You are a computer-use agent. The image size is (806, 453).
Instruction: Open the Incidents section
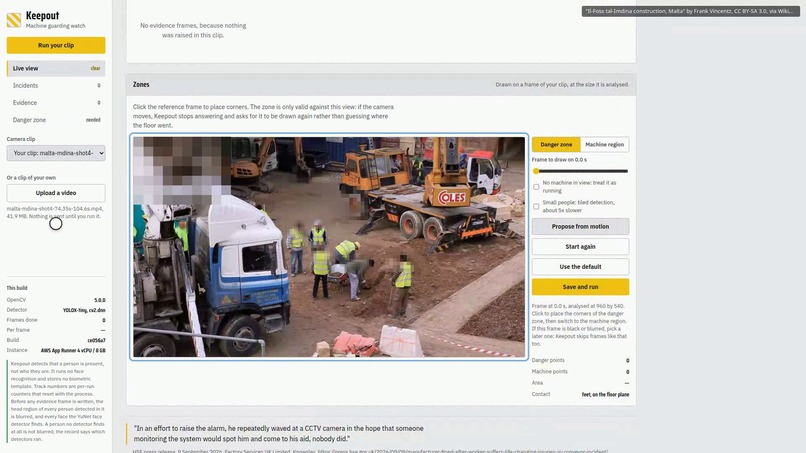[x=56, y=85]
